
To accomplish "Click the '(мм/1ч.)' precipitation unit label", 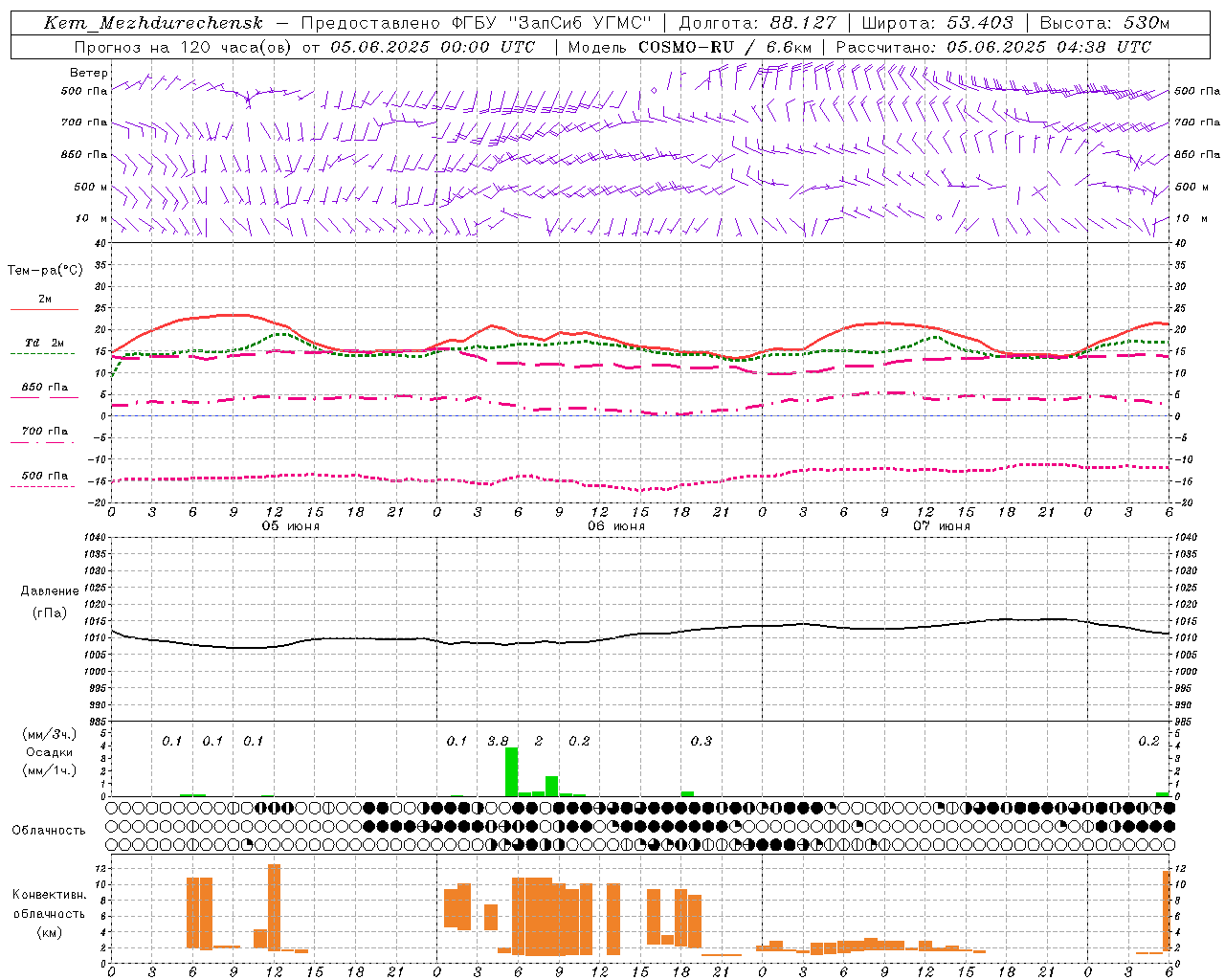I will 50,770.
